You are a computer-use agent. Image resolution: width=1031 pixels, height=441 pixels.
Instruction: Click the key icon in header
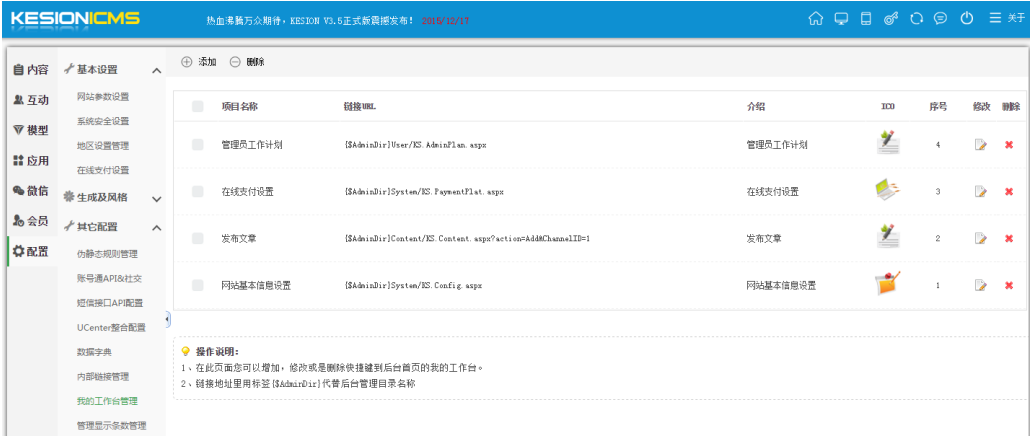[x=890, y=19]
